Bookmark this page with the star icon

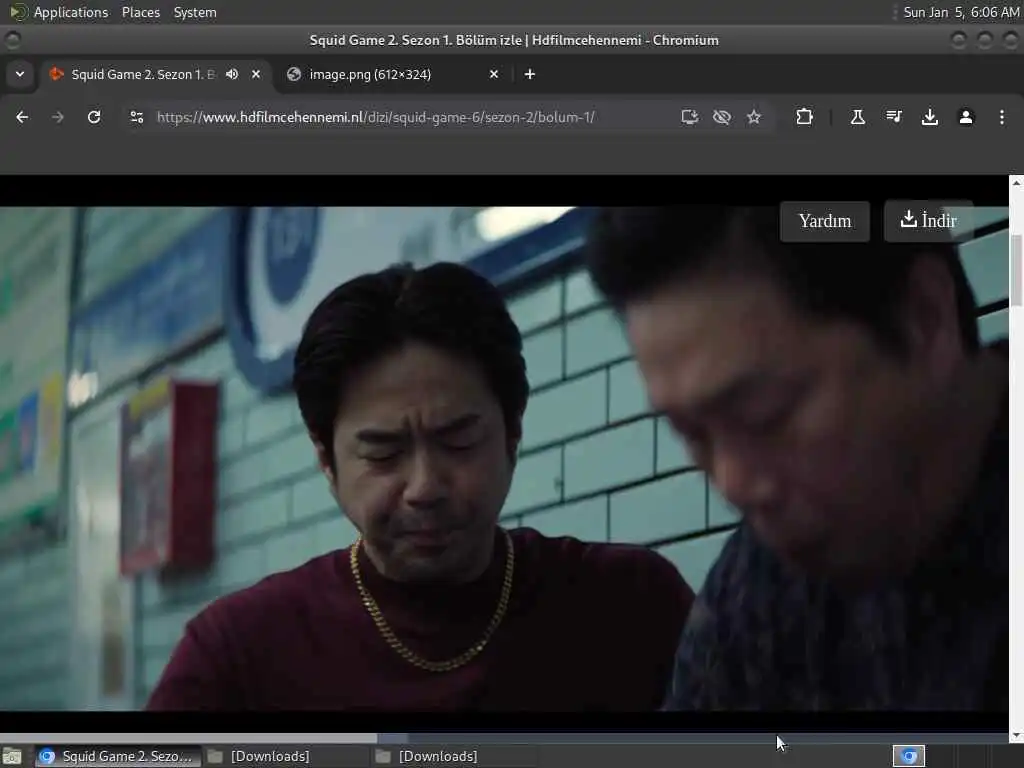coord(754,117)
